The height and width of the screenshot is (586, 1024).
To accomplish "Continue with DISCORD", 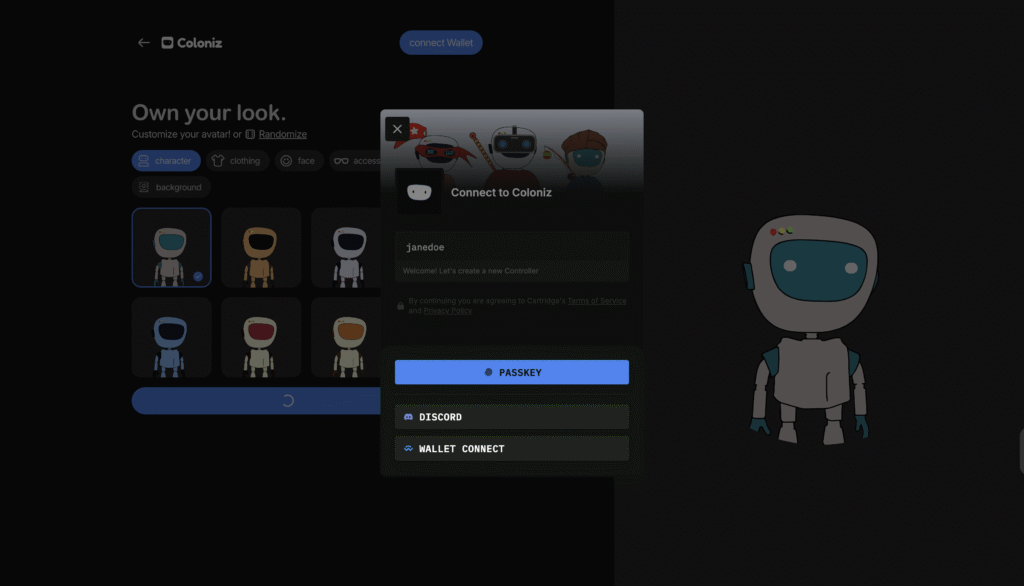I will point(511,417).
